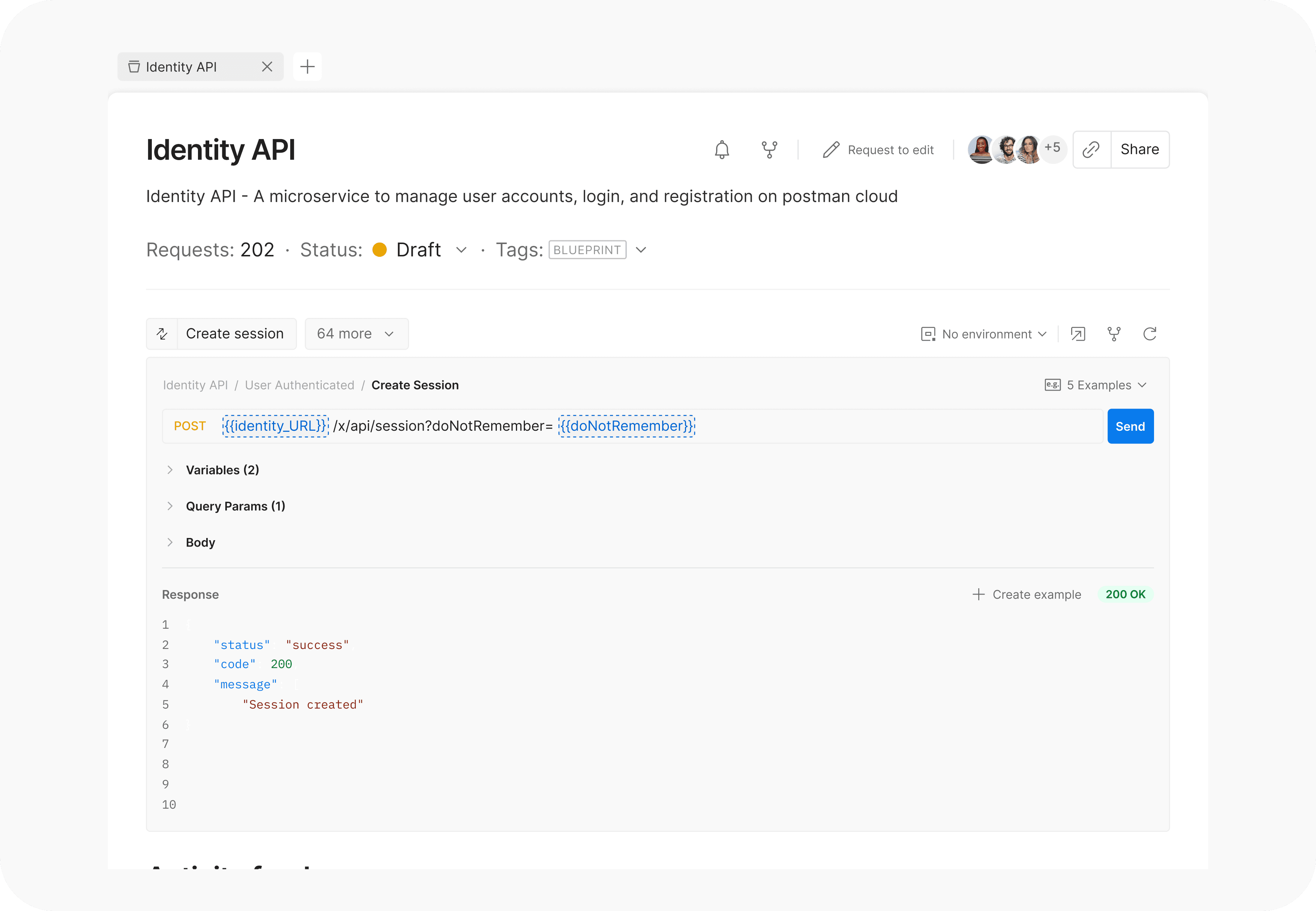
Task: Click the +5 collaborators avatar
Action: coord(1052,148)
